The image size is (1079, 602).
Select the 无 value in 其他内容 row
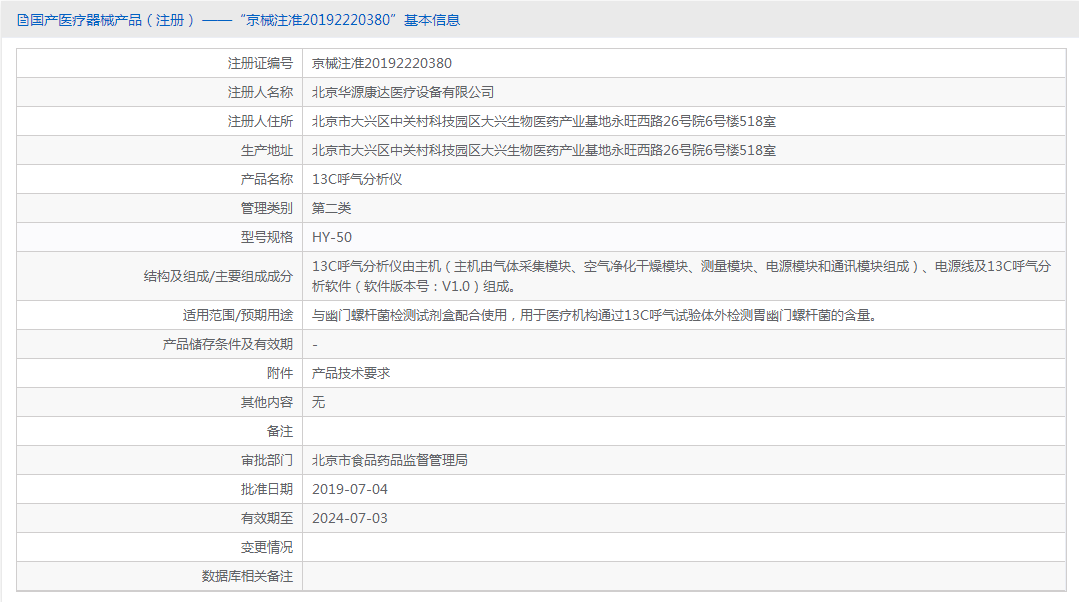click(318, 402)
